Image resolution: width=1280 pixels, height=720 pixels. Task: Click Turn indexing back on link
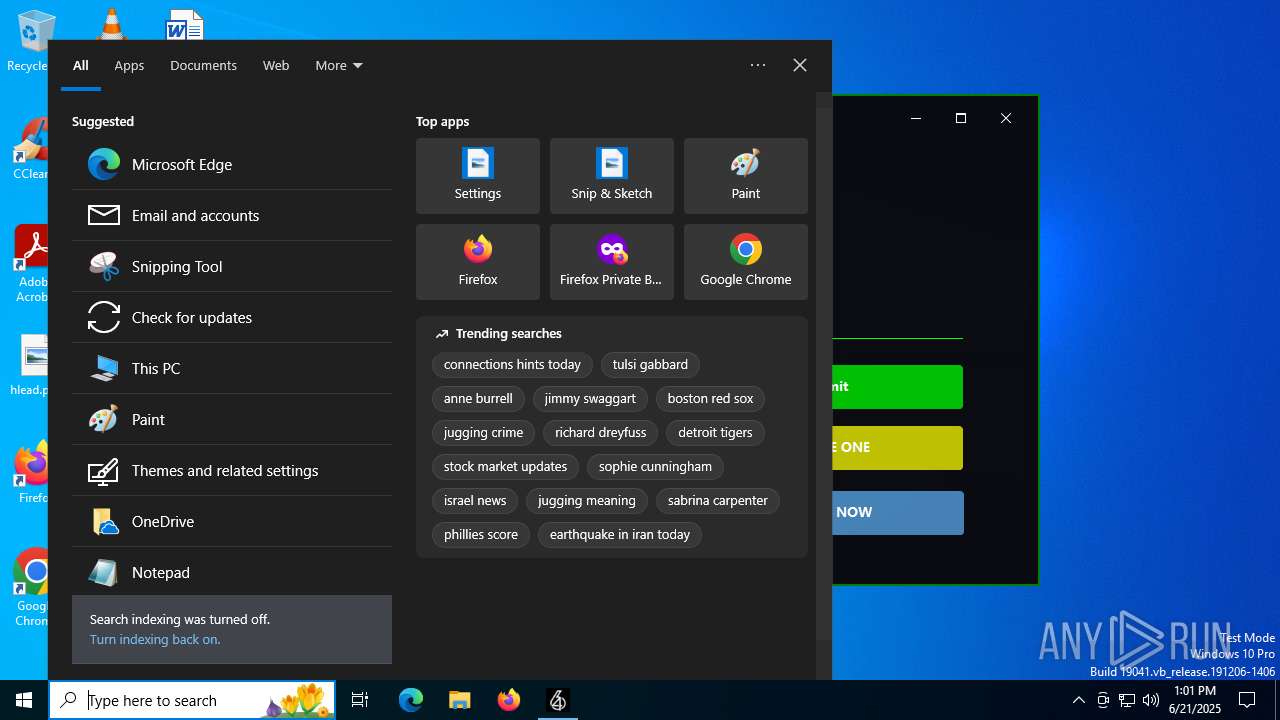click(x=155, y=640)
